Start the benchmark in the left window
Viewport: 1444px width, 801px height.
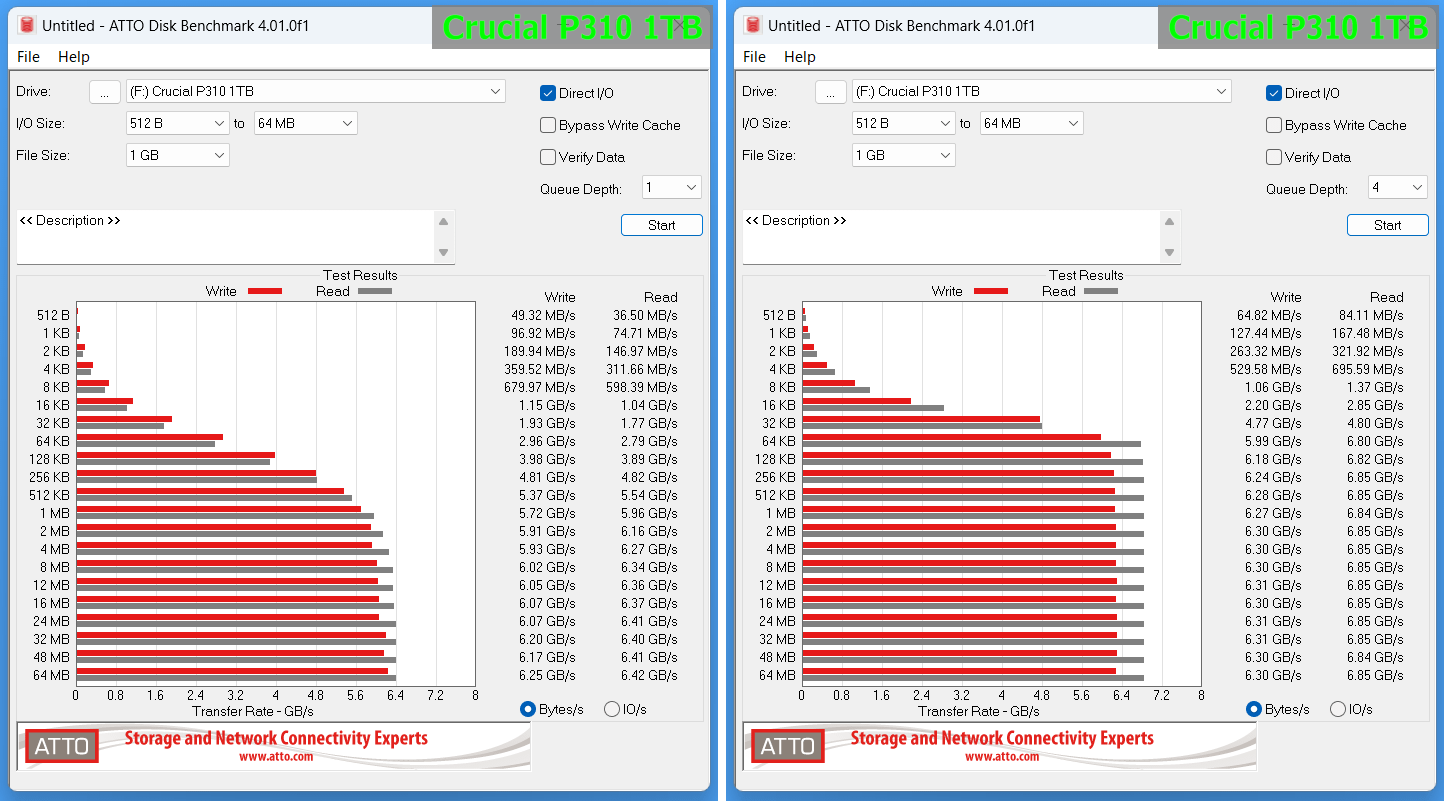click(x=662, y=225)
